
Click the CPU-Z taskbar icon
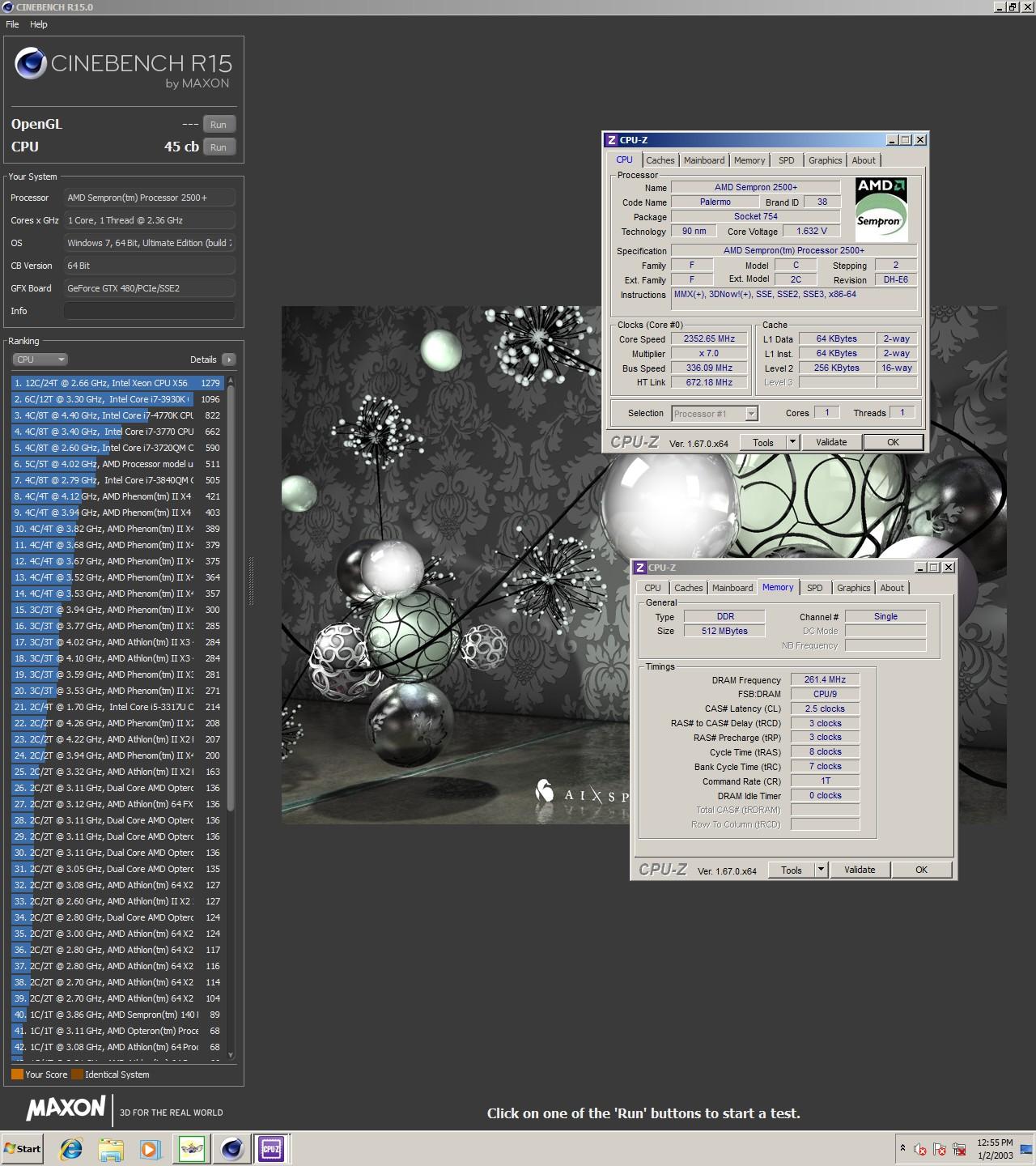pos(271,1148)
